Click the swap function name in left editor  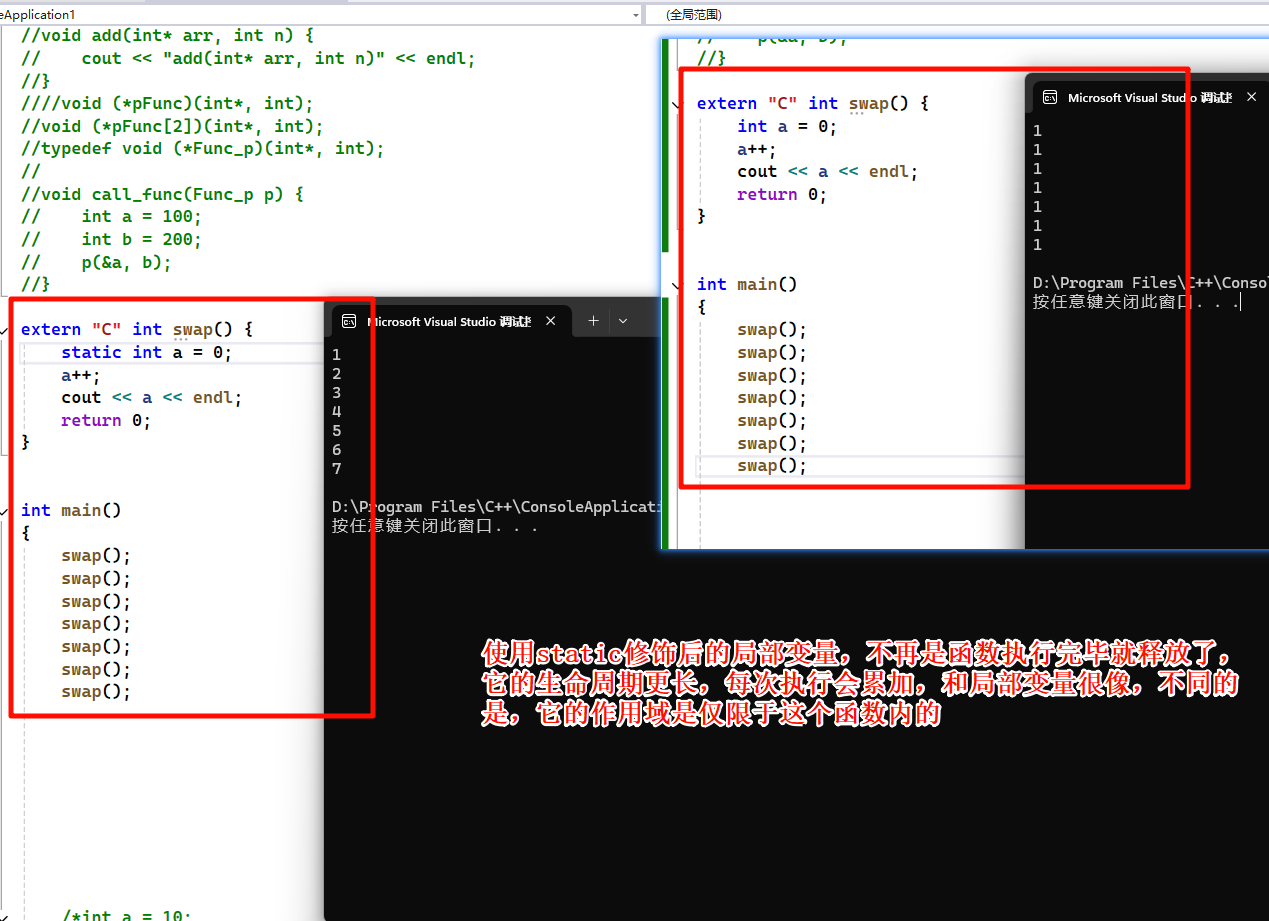(x=193, y=329)
